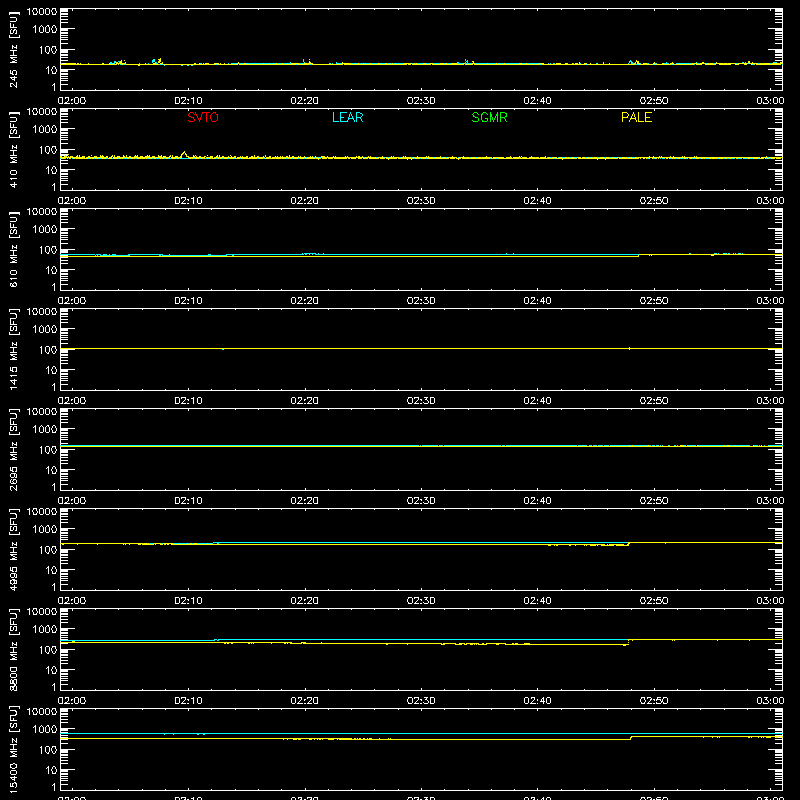Click the 100 y-axis value of the 1415 MHz plot

(48, 350)
